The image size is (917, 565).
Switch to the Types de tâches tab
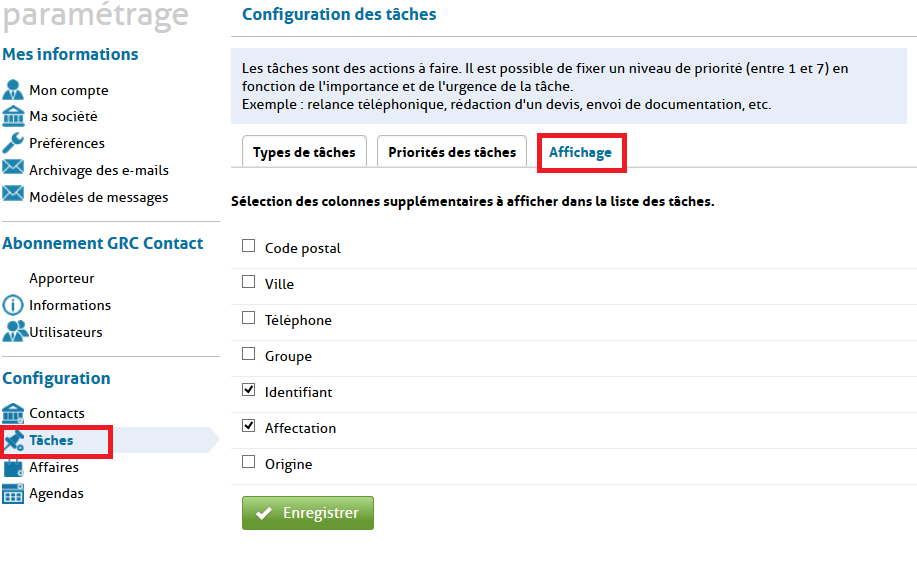(304, 152)
